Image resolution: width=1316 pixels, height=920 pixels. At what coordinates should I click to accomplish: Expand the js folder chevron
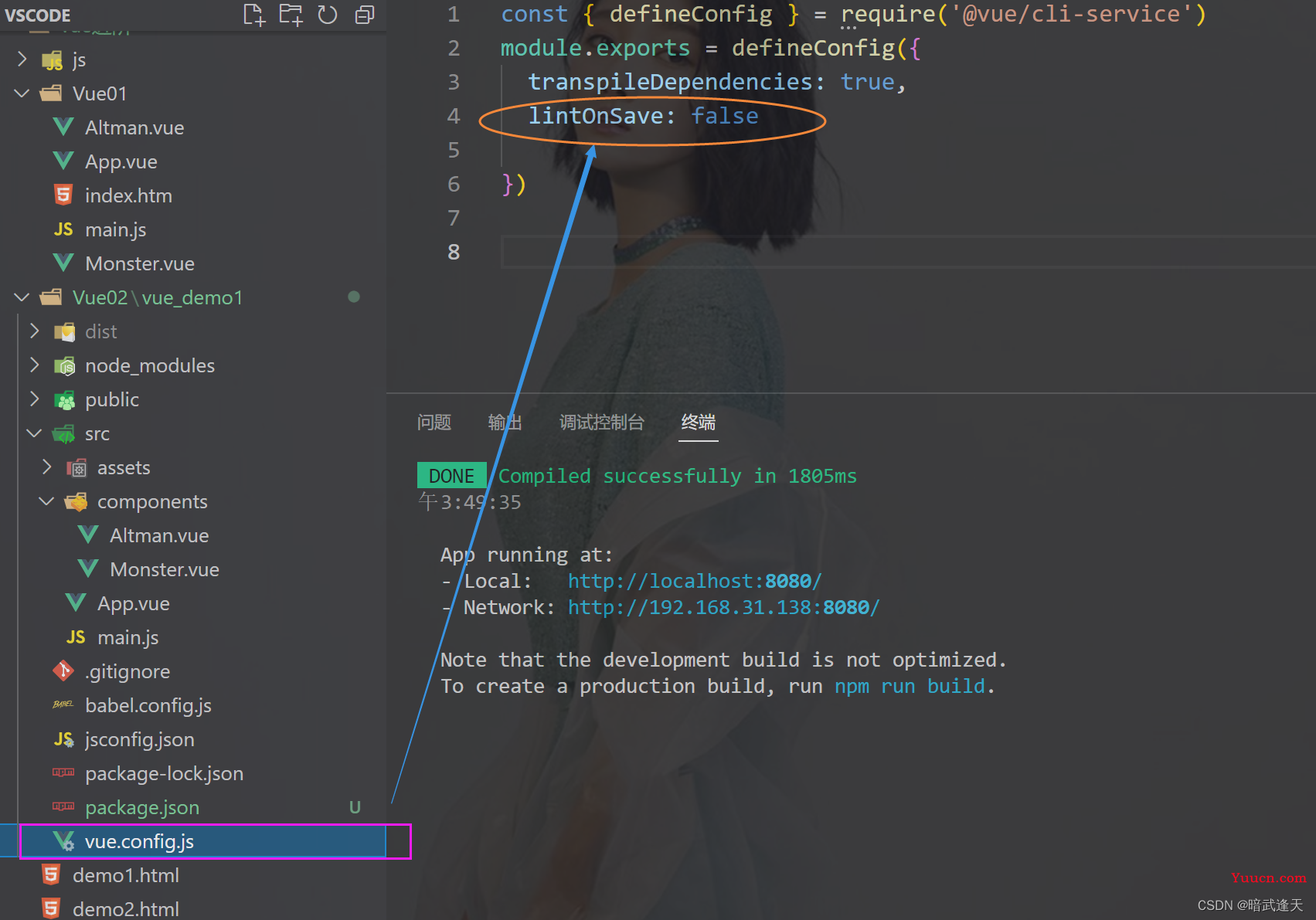(22, 59)
